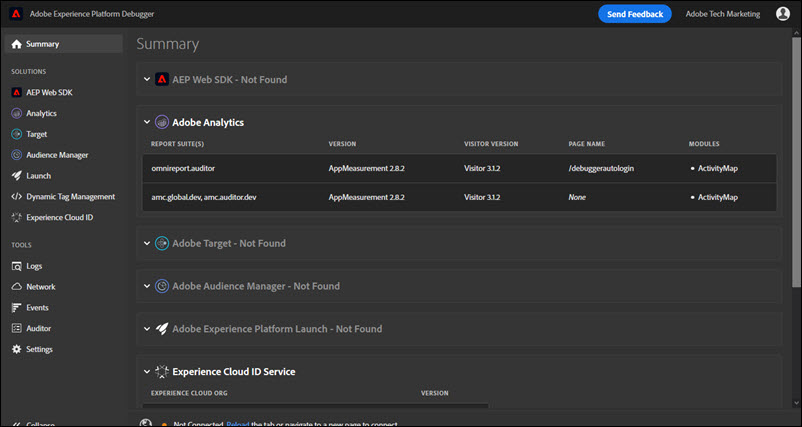
Task: Open Launch from the sidebar
Action: (x=38, y=175)
